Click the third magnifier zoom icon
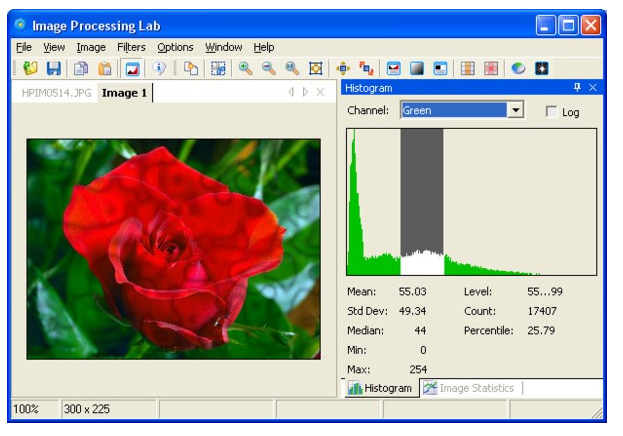This screenshot has width=623, height=436. tap(292, 68)
